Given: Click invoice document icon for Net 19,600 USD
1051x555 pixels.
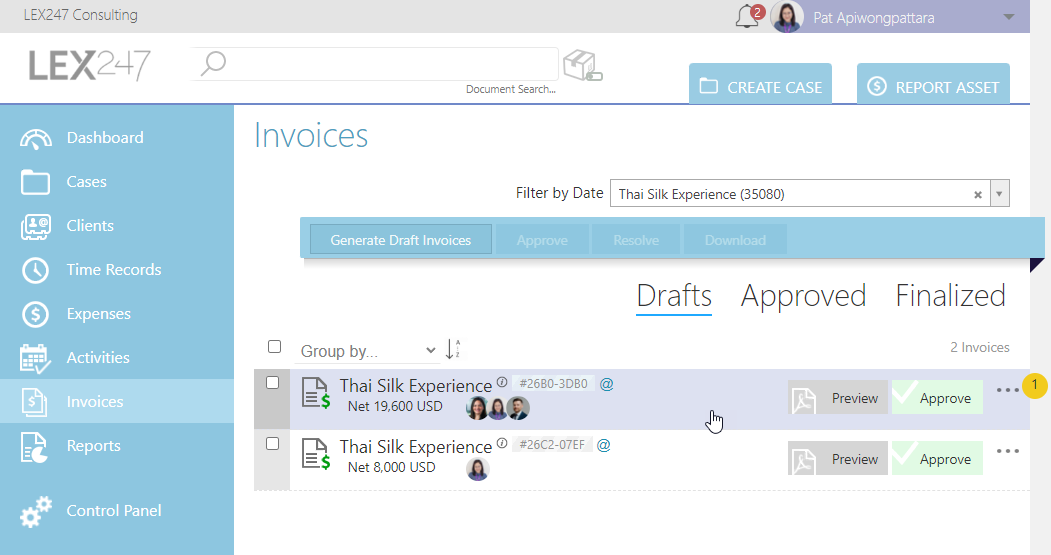Looking at the screenshot, I should point(316,393).
